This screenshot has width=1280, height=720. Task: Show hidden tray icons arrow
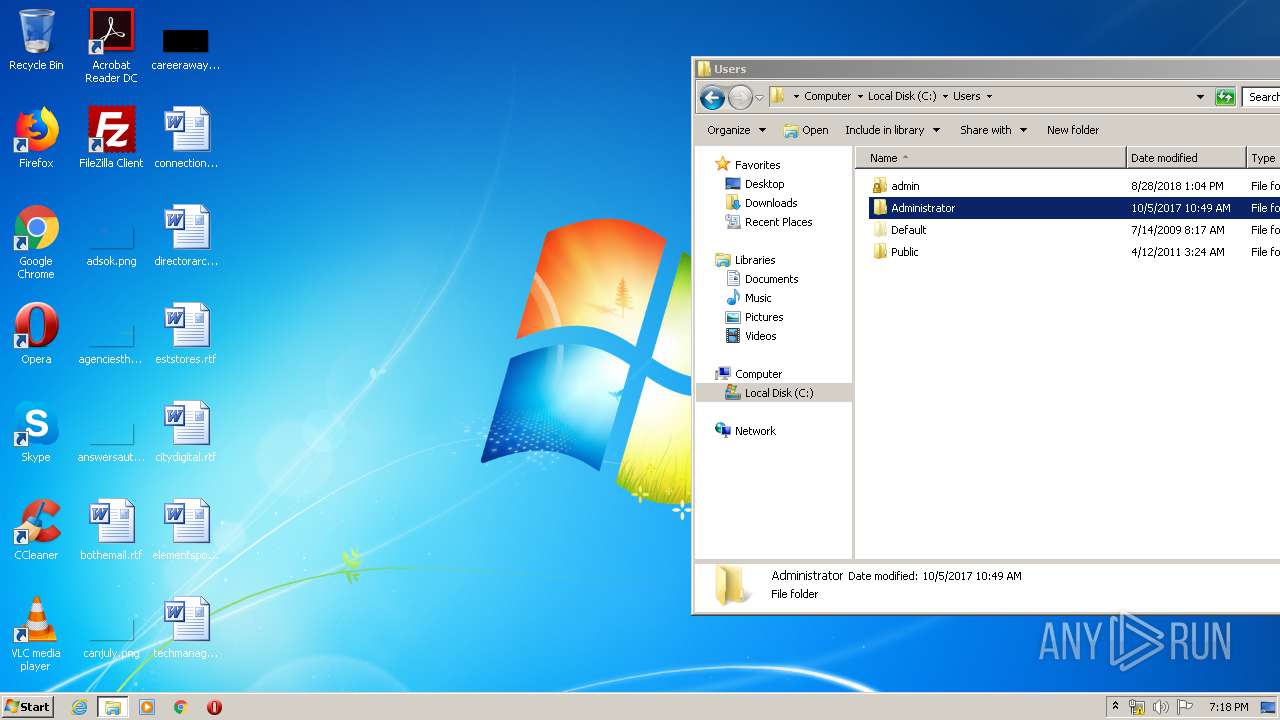point(1115,707)
